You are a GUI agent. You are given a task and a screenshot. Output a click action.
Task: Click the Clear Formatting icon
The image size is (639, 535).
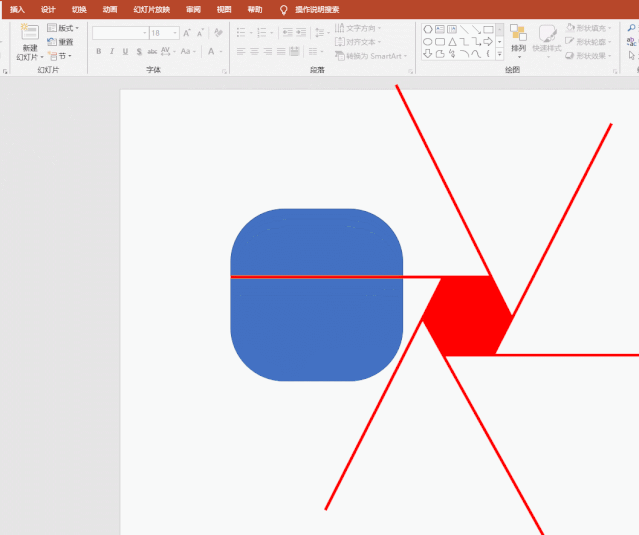tap(216, 33)
